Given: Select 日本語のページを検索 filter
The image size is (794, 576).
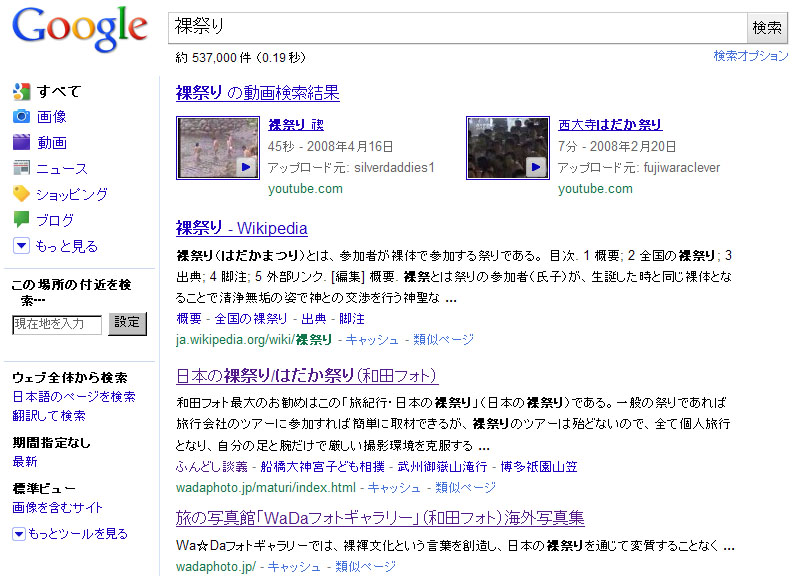Looking at the screenshot, I should point(74,397).
